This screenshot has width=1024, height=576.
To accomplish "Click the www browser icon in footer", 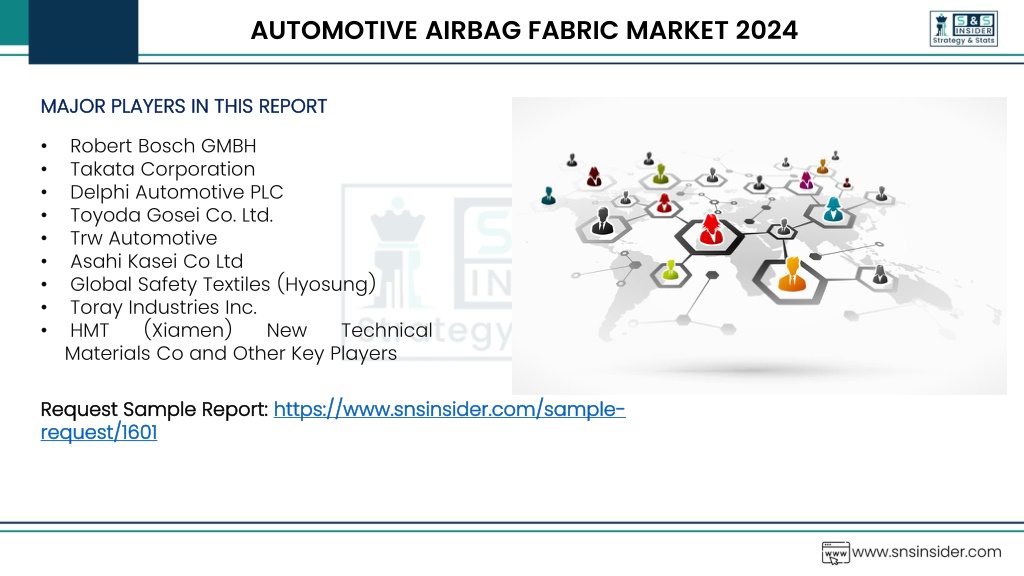I will [835, 552].
